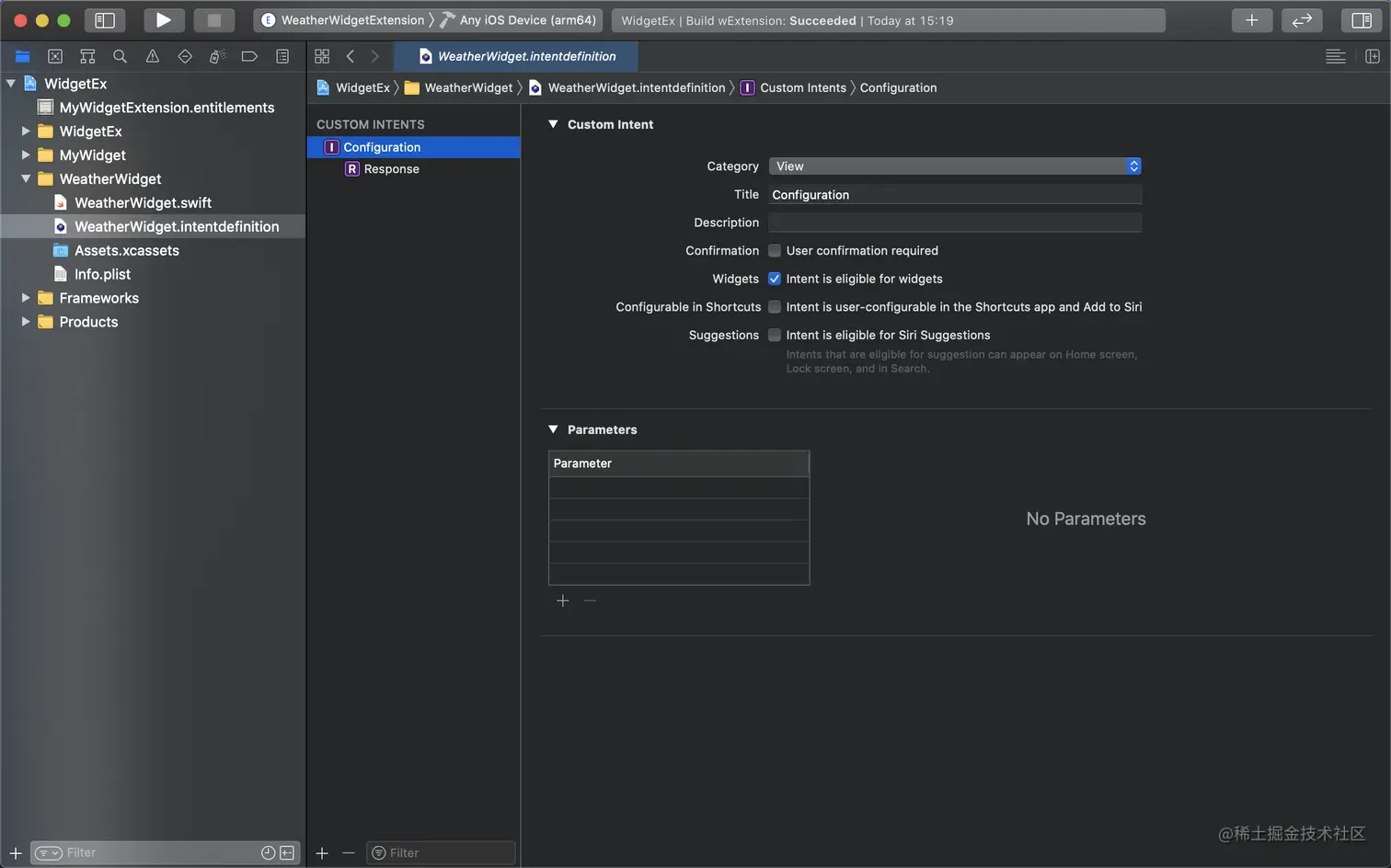
Task: Toggle code review arrows button
Action: pos(1302,19)
